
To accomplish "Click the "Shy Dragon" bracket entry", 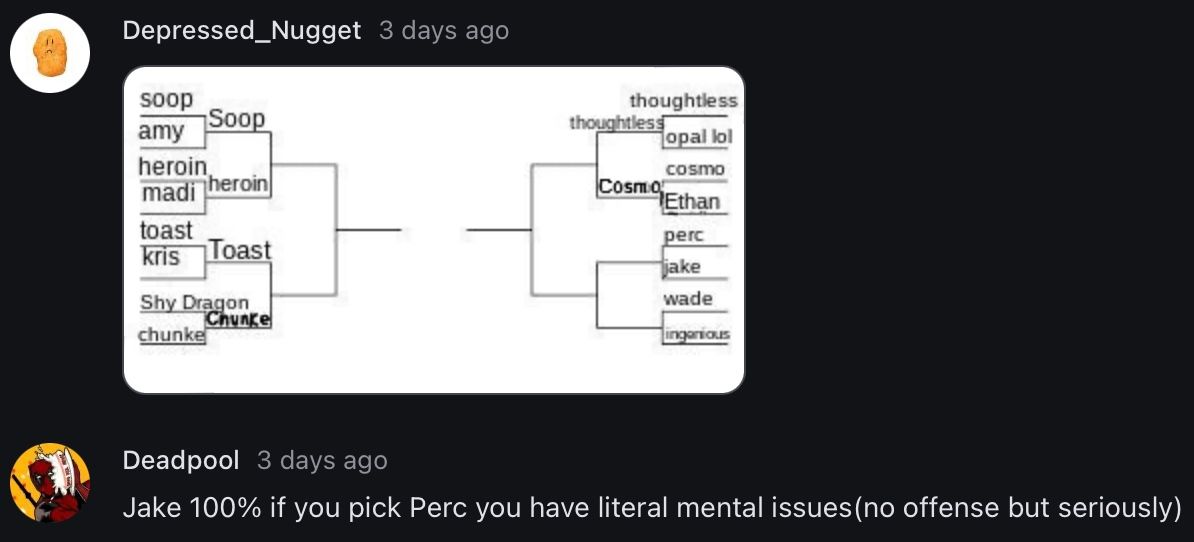I will click(194, 302).
